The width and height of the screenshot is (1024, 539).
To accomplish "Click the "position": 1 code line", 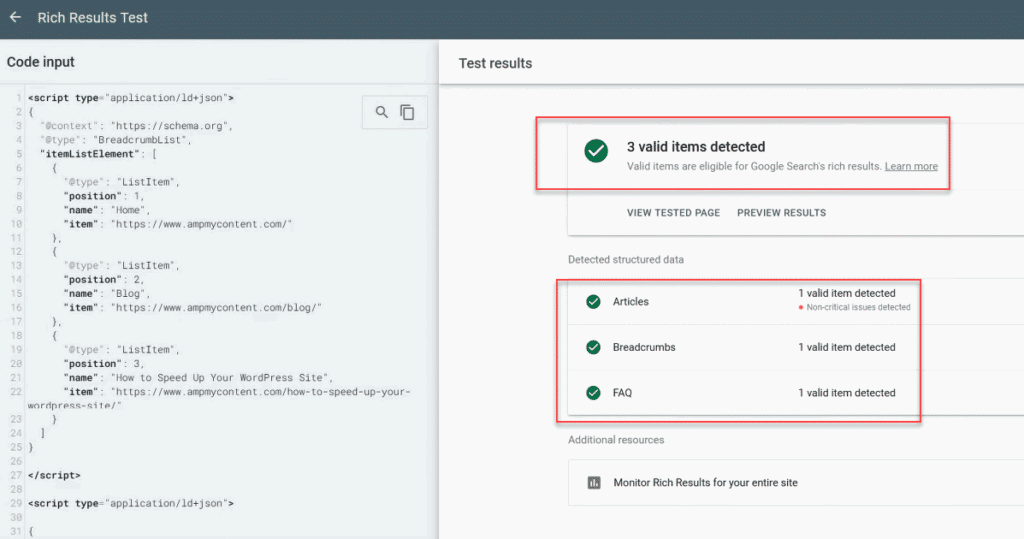I will pyautogui.click(x=104, y=196).
